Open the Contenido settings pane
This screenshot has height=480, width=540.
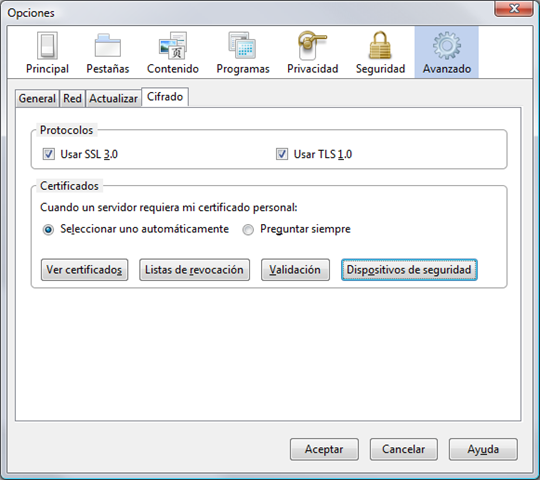click(173, 53)
